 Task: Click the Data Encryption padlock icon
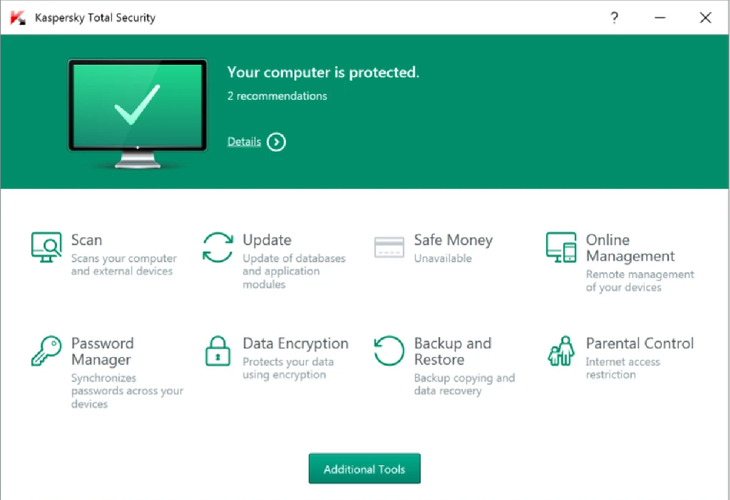[218, 351]
